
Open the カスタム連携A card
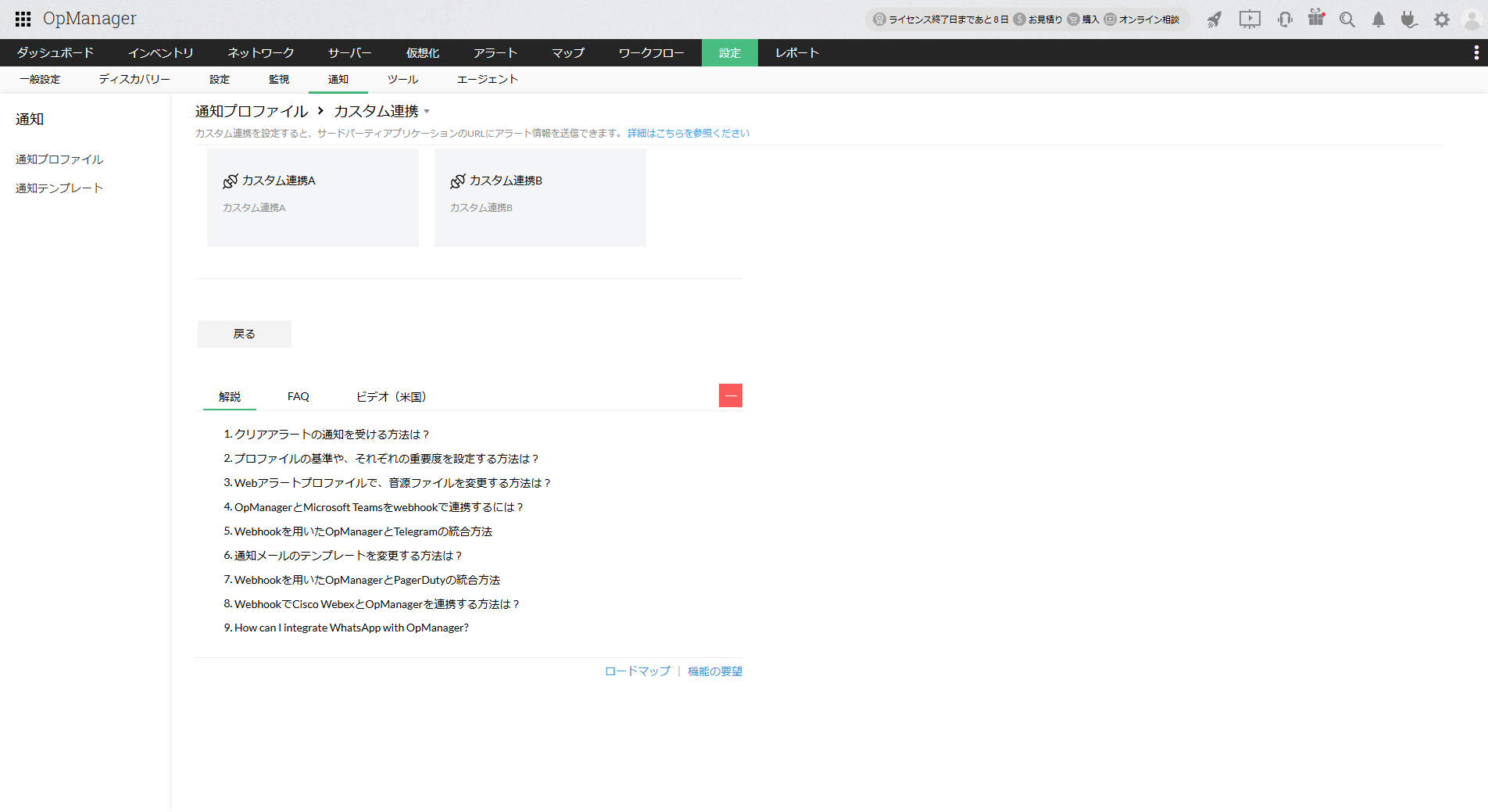(x=313, y=198)
